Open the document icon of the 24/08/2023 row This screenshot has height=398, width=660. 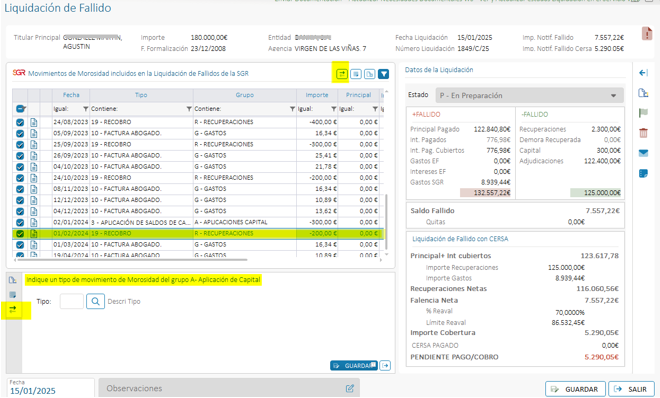point(34,122)
